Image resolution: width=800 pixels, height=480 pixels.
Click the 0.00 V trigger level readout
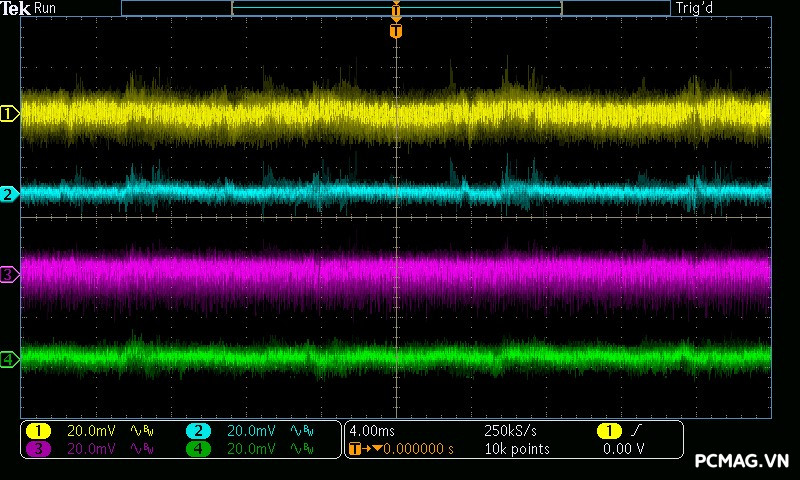[623, 449]
